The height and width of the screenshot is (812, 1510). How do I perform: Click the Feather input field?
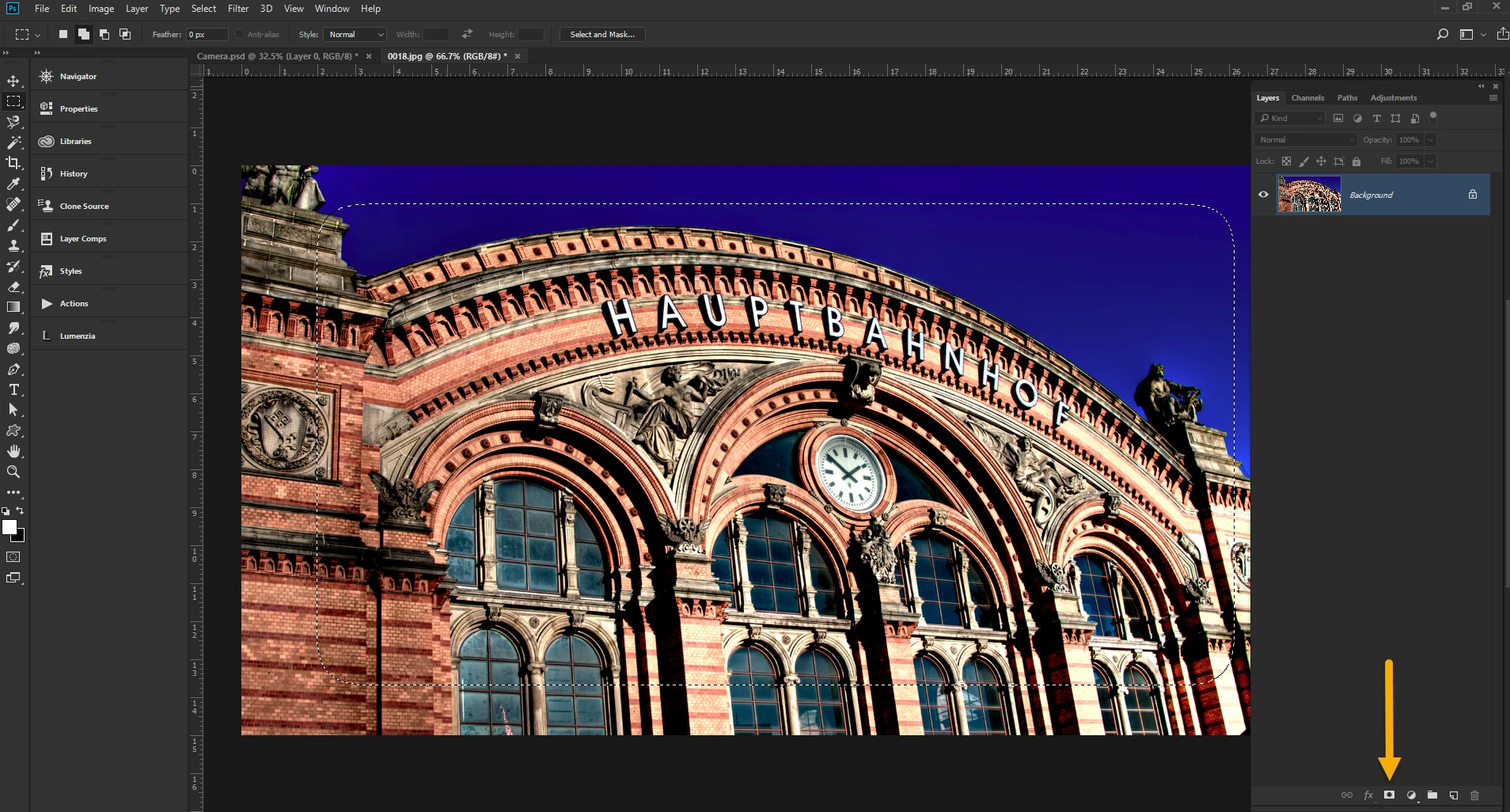coord(207,35)
